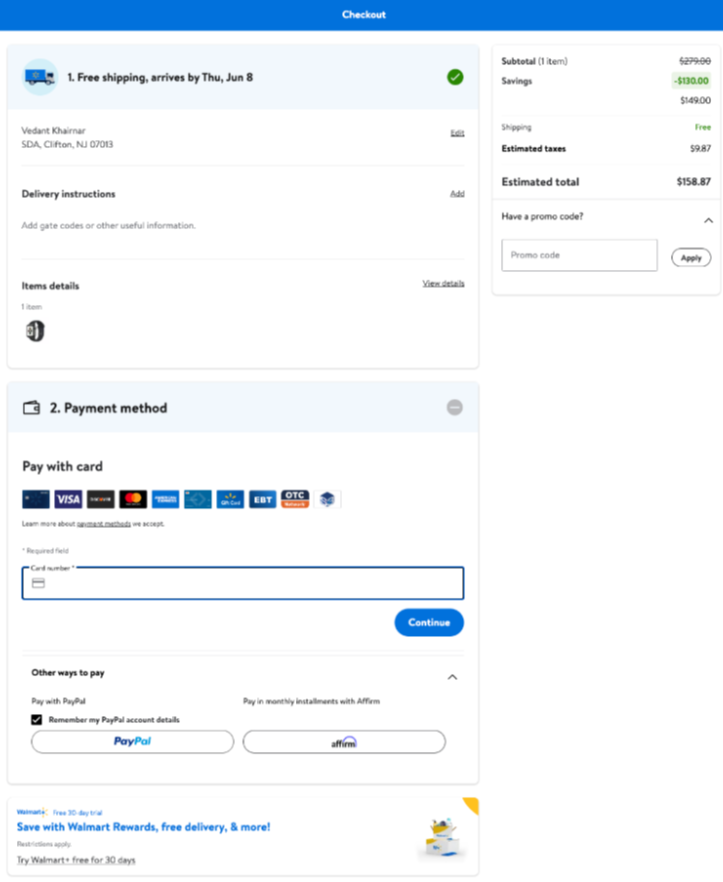Click the Apply button for promo code

[x=691, y=257]
